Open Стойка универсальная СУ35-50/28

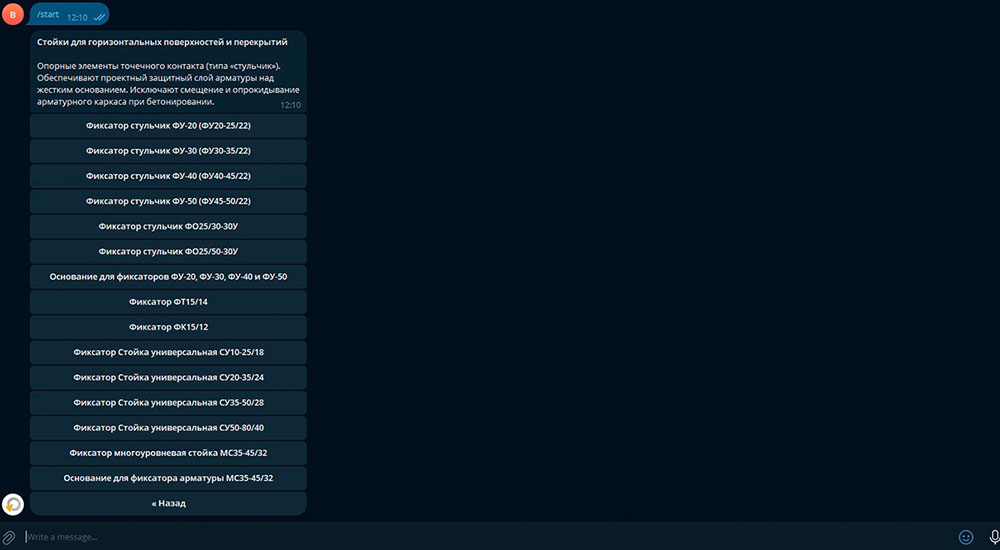click(168, 403)
